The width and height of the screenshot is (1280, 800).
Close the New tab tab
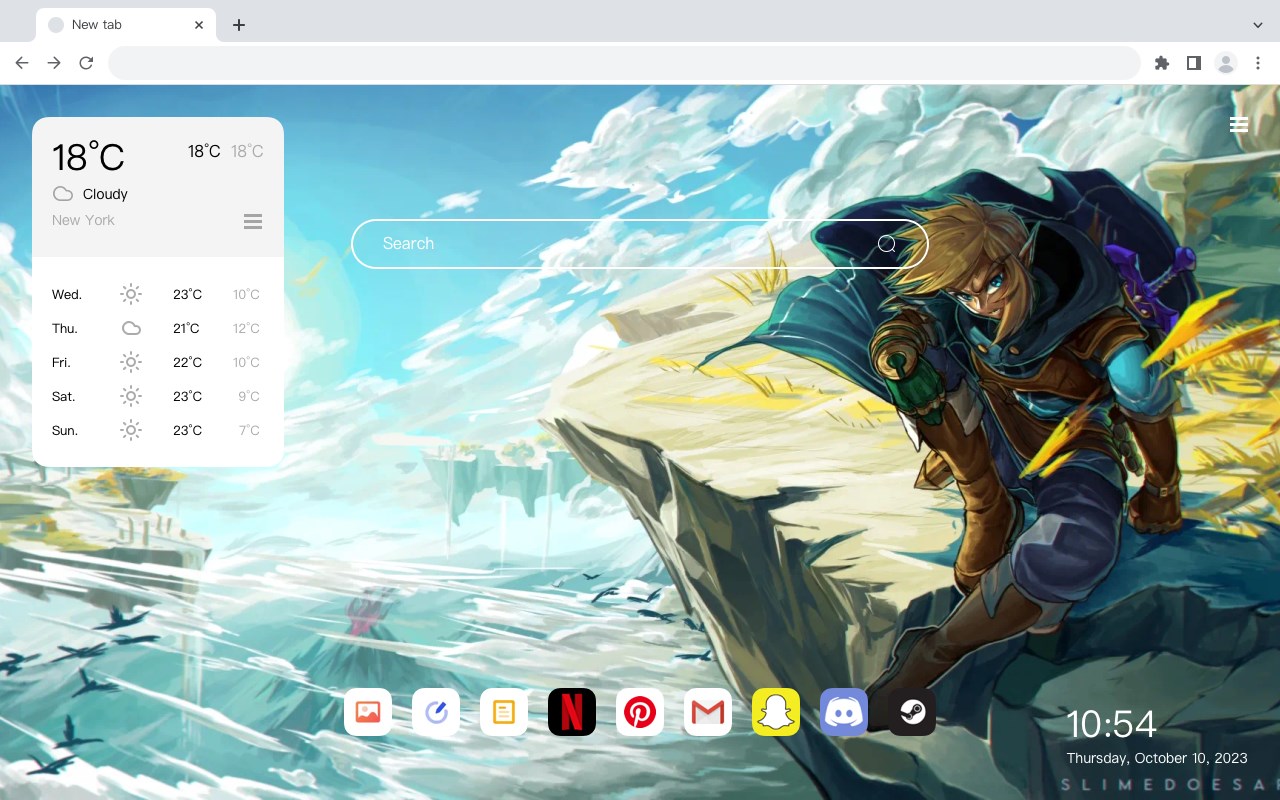coord(199,25)
